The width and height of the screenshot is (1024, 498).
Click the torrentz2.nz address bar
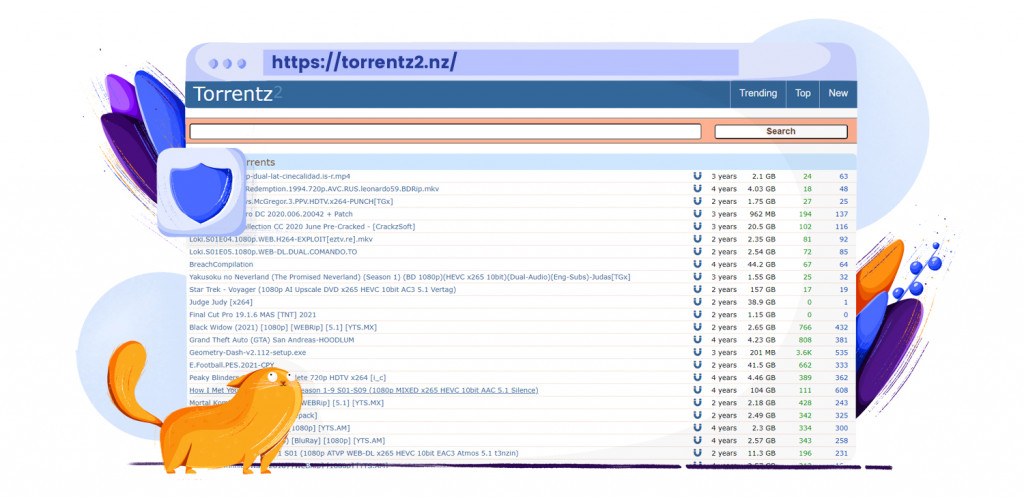(500, 63)
